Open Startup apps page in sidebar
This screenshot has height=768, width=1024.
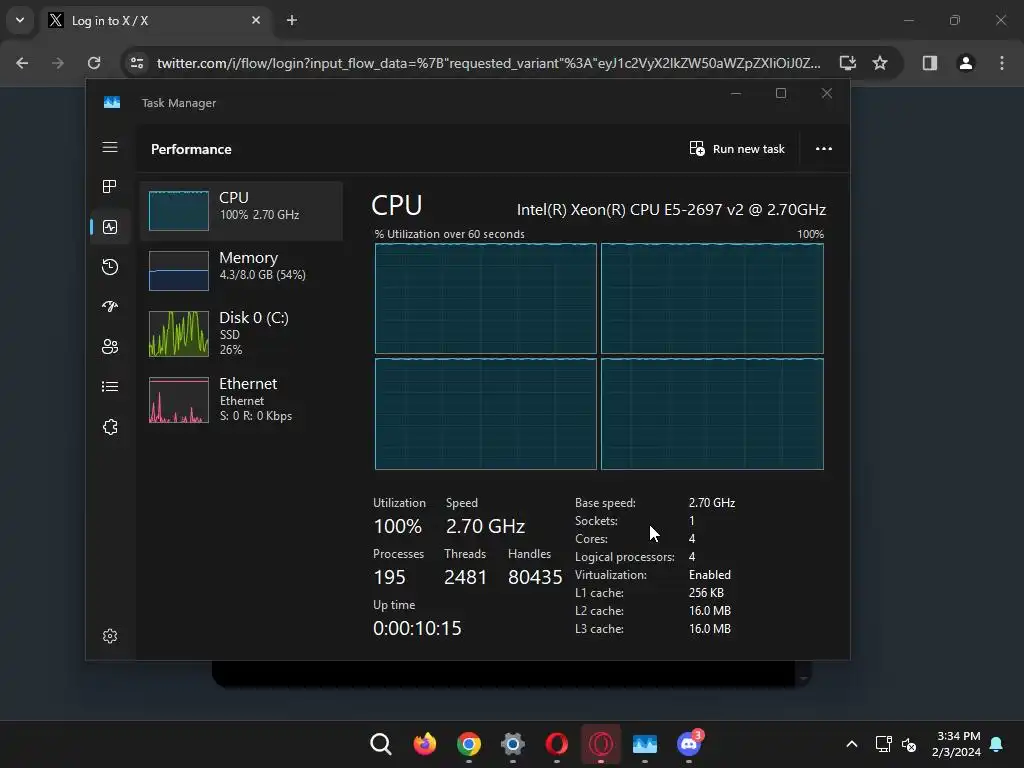110,306
